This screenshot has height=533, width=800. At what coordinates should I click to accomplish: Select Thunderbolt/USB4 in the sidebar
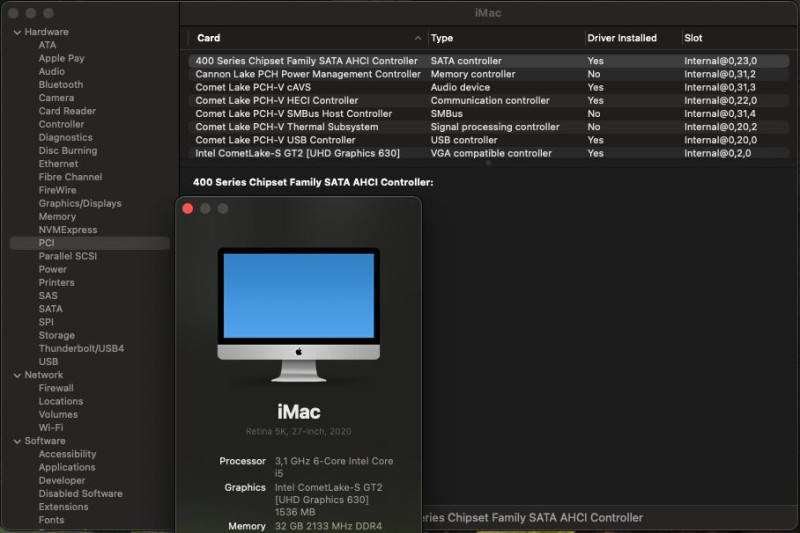[x=81, y=349]
